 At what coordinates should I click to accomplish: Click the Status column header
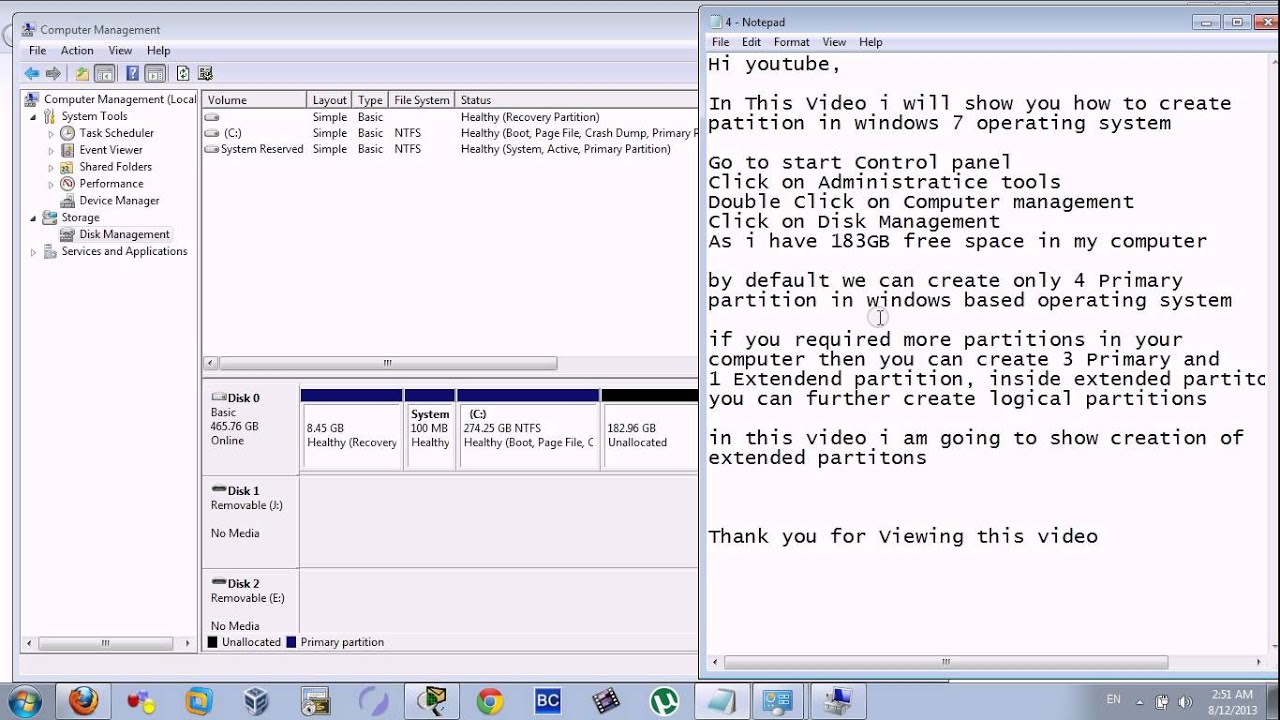point(576,100)
